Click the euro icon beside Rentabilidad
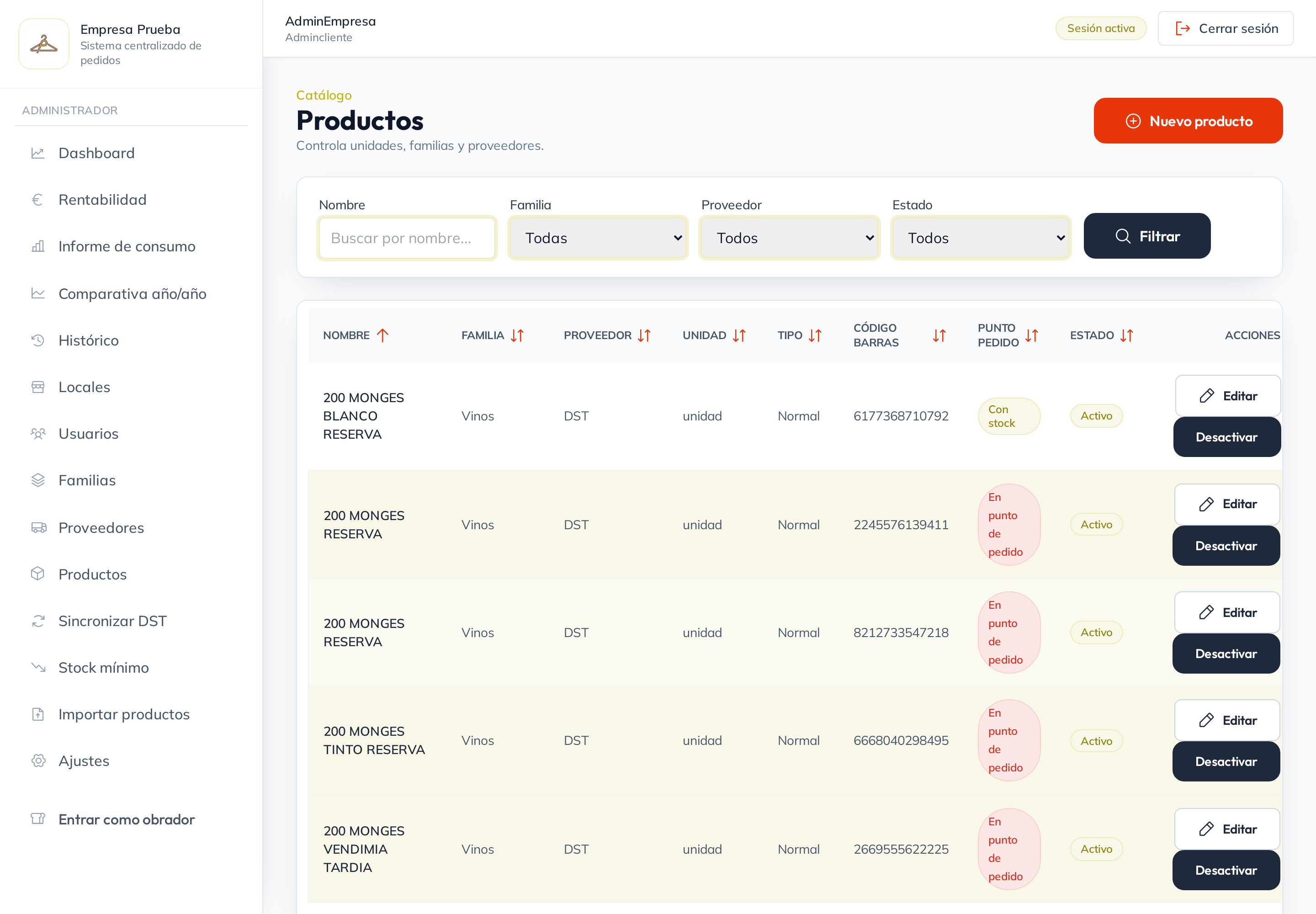 (x=38, y=200)
